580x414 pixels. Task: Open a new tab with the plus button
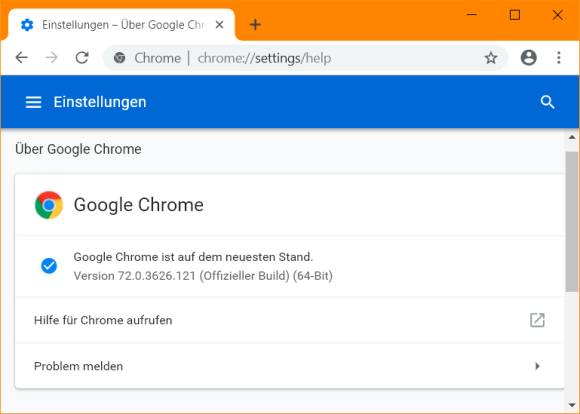coord(255,25)
